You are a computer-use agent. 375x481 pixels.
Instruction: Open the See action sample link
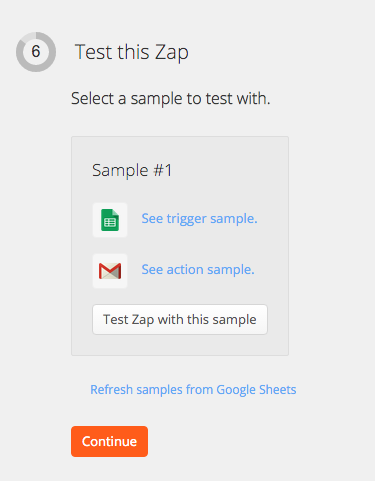tap(198, 269)
